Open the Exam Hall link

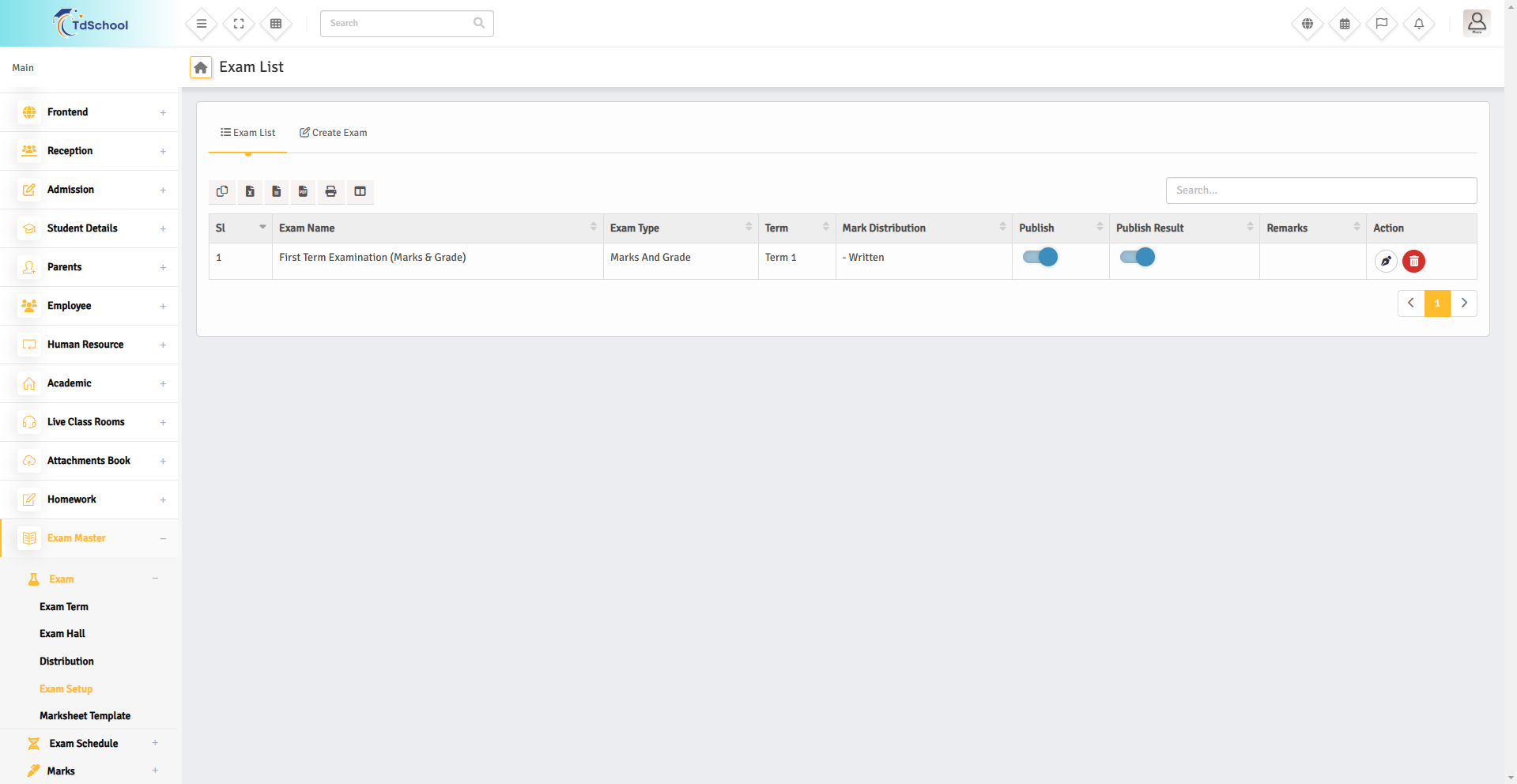click(x=62, y=634)
